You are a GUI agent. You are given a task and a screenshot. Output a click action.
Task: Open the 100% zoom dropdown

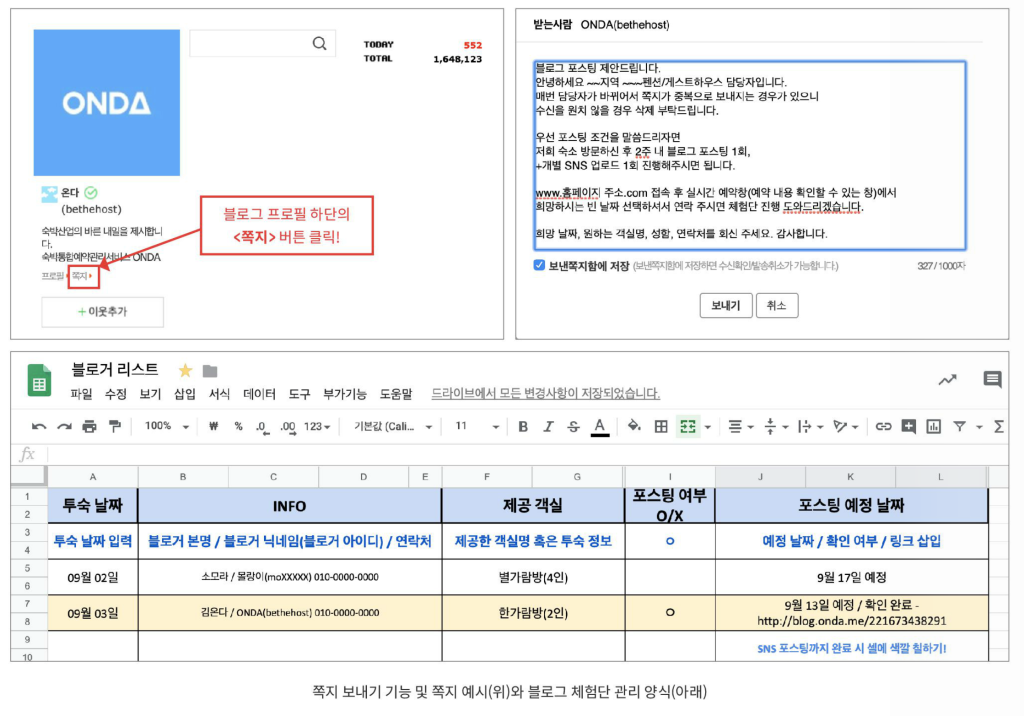167,426
